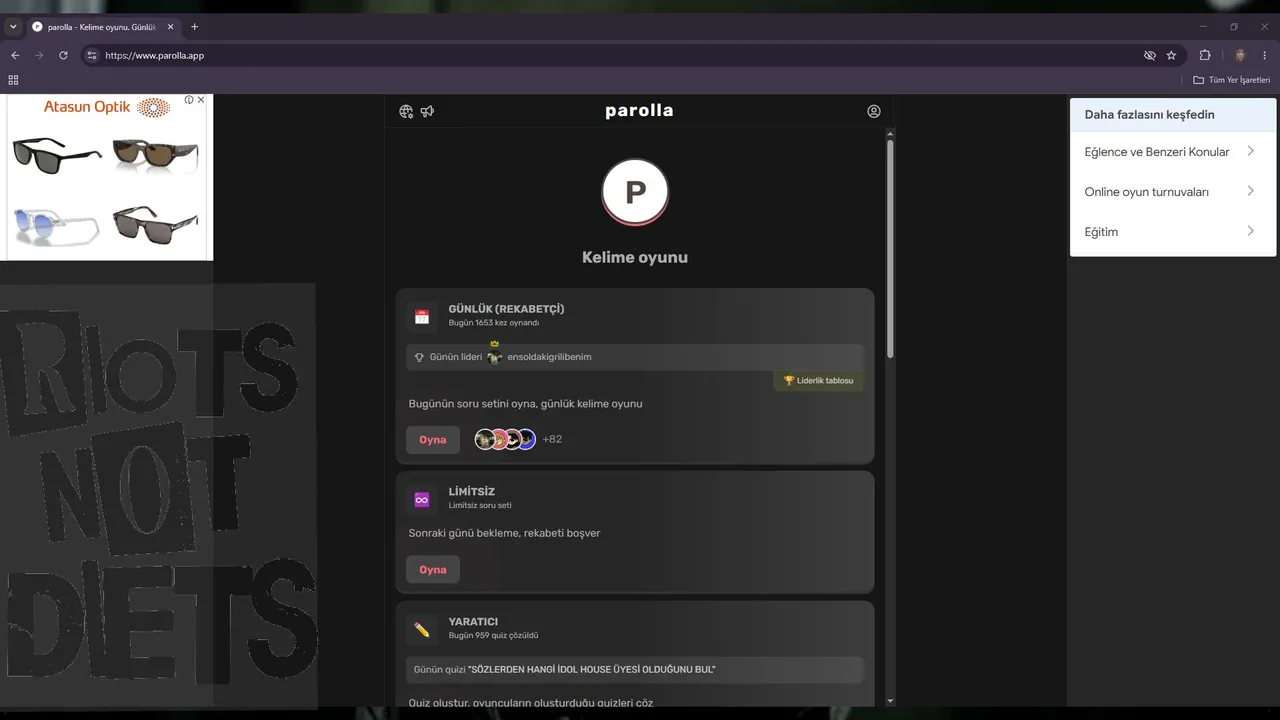The image size is (1280, 720).
Task: Click the ad info icon on Atasun Optik ad
Action: click(x=189, y=100)
